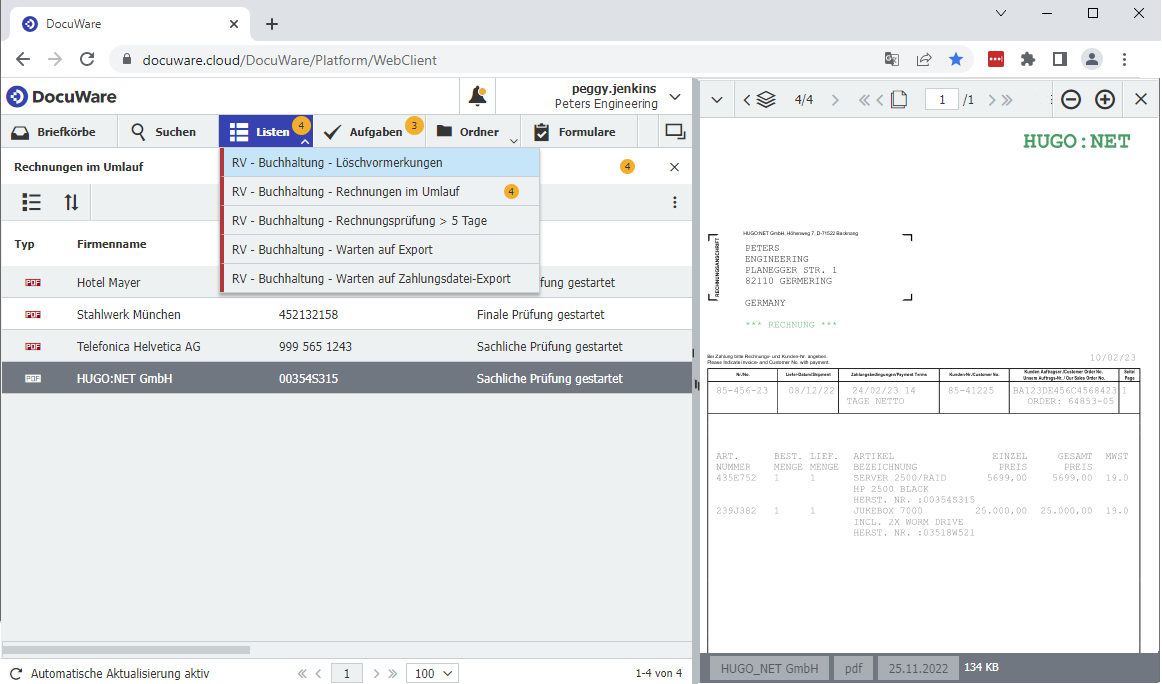Choose Rechnungsprüfung > 5 Tage list

coord(359,220)
